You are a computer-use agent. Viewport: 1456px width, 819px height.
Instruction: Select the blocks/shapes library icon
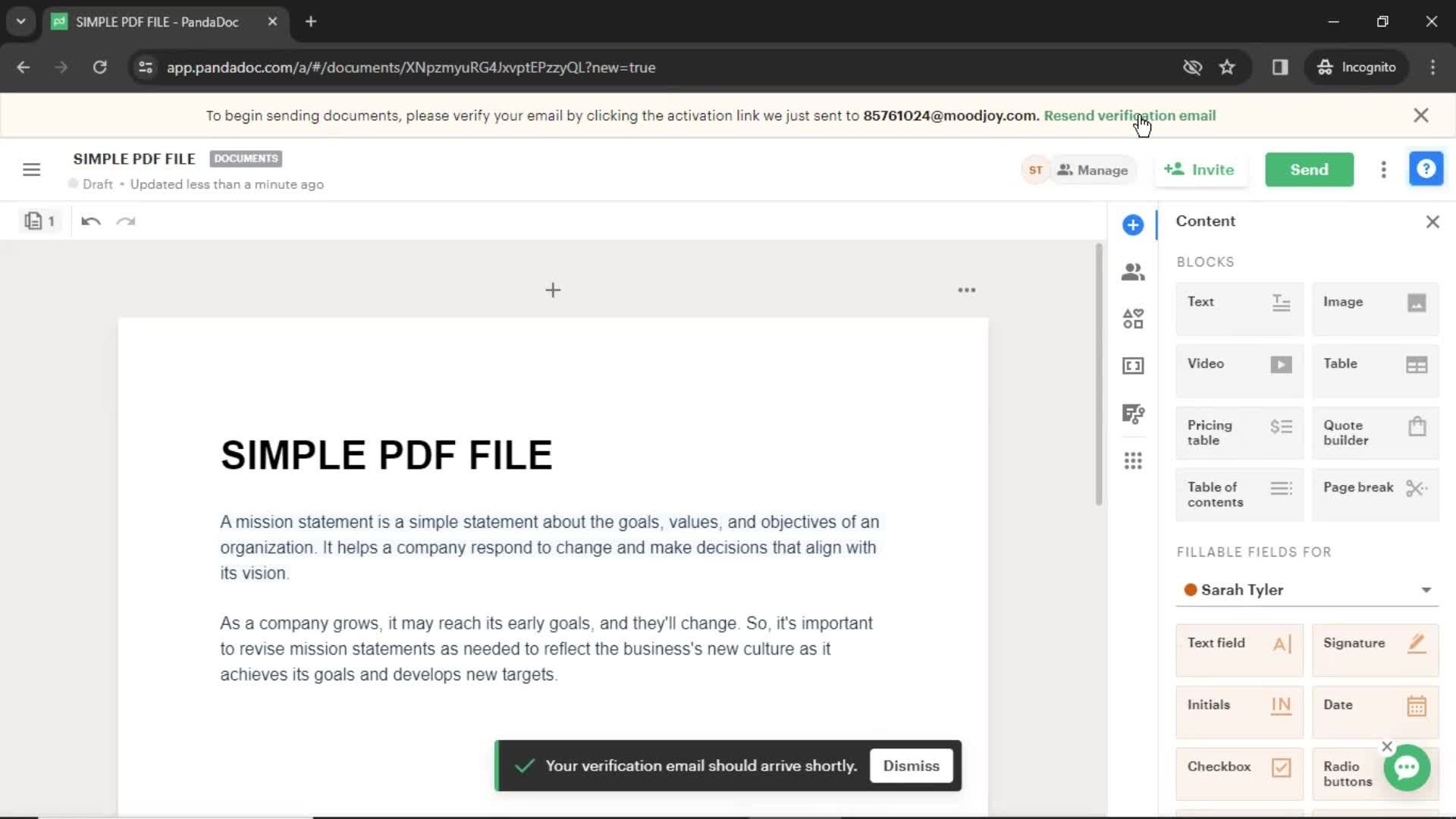tap(1133, 318)
